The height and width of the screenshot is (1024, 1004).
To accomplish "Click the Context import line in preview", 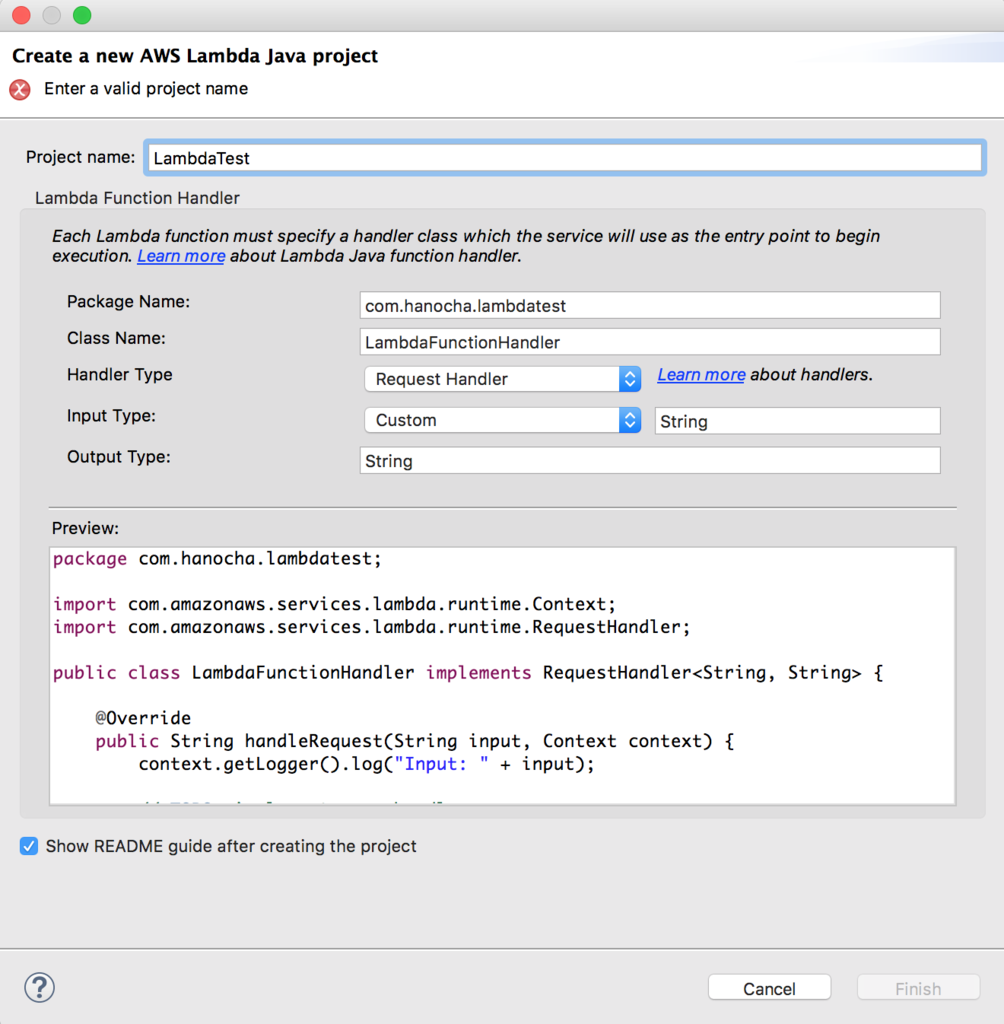I will click(334, 605).
